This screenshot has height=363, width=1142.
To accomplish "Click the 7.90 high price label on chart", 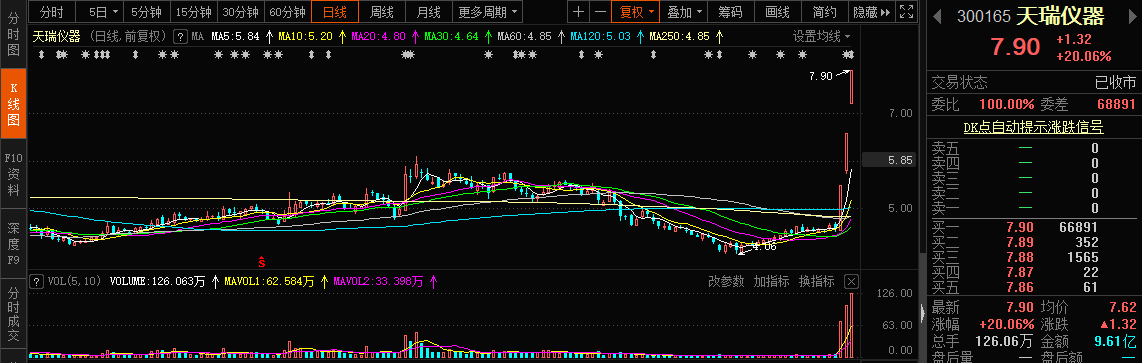I will tap(820, 76).
